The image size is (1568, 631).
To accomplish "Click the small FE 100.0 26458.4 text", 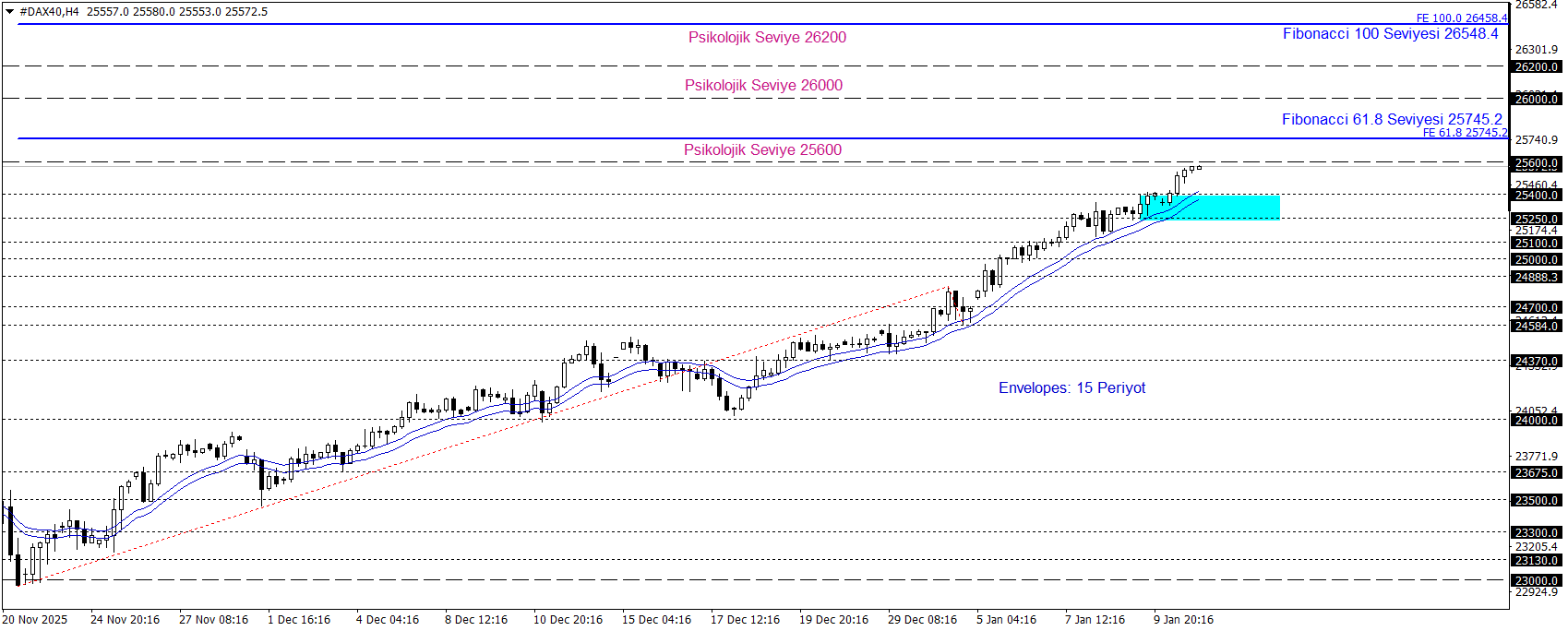I will (1462, 18).
